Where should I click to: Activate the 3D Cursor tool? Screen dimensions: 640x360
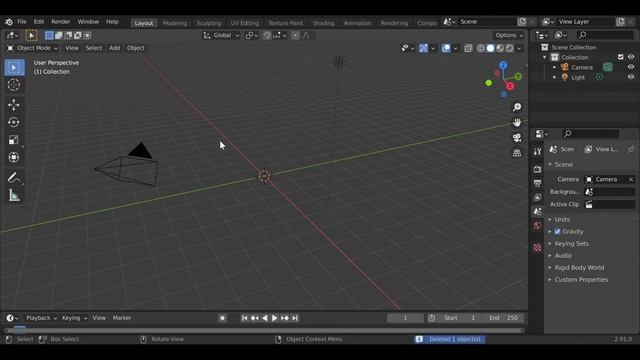point(14,85)
